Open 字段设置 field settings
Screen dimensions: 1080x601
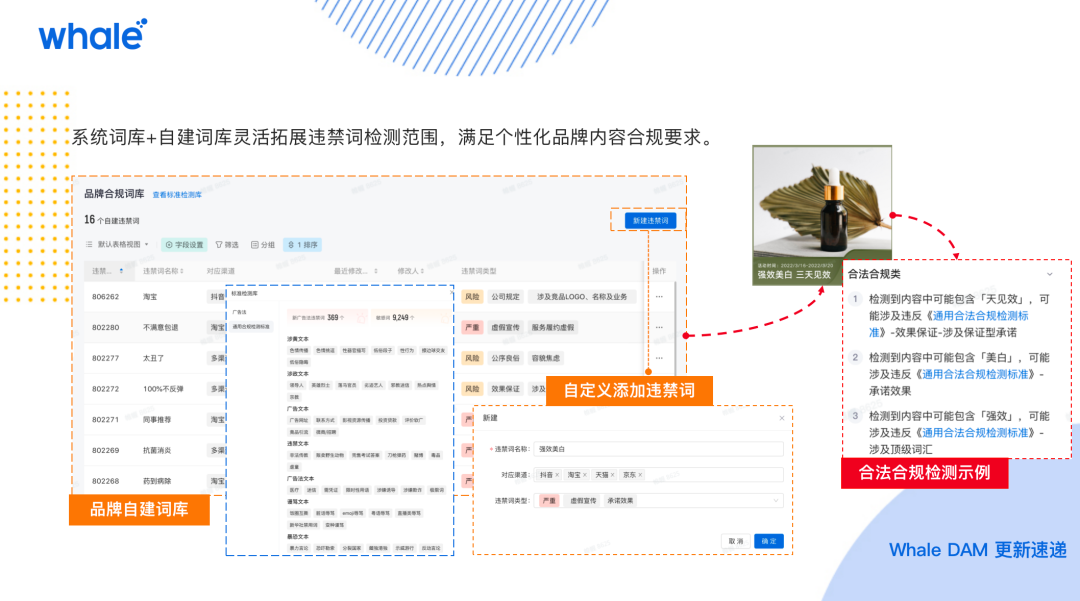pos(183,244)
